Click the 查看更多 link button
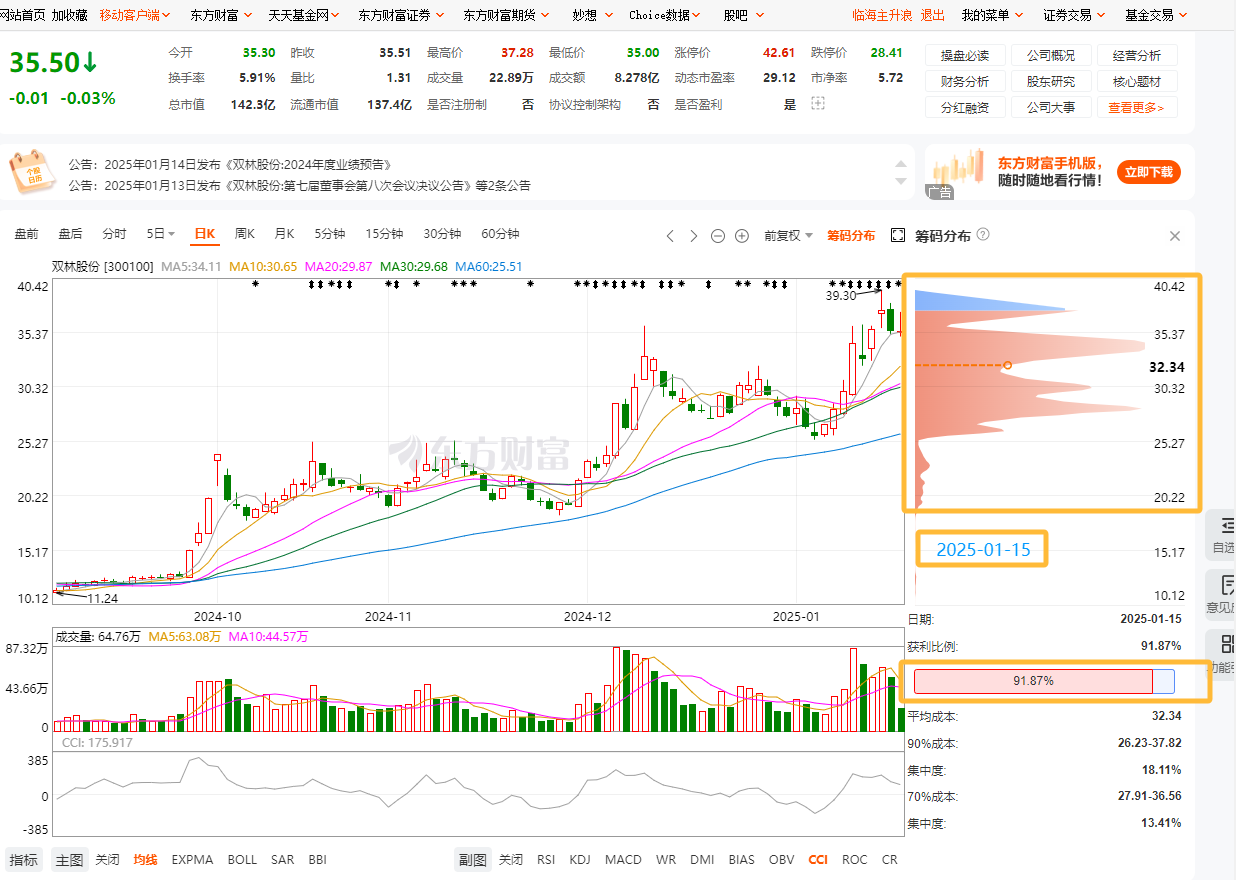The width and height of the screenshot is (1236, 880). (1137, 107)
